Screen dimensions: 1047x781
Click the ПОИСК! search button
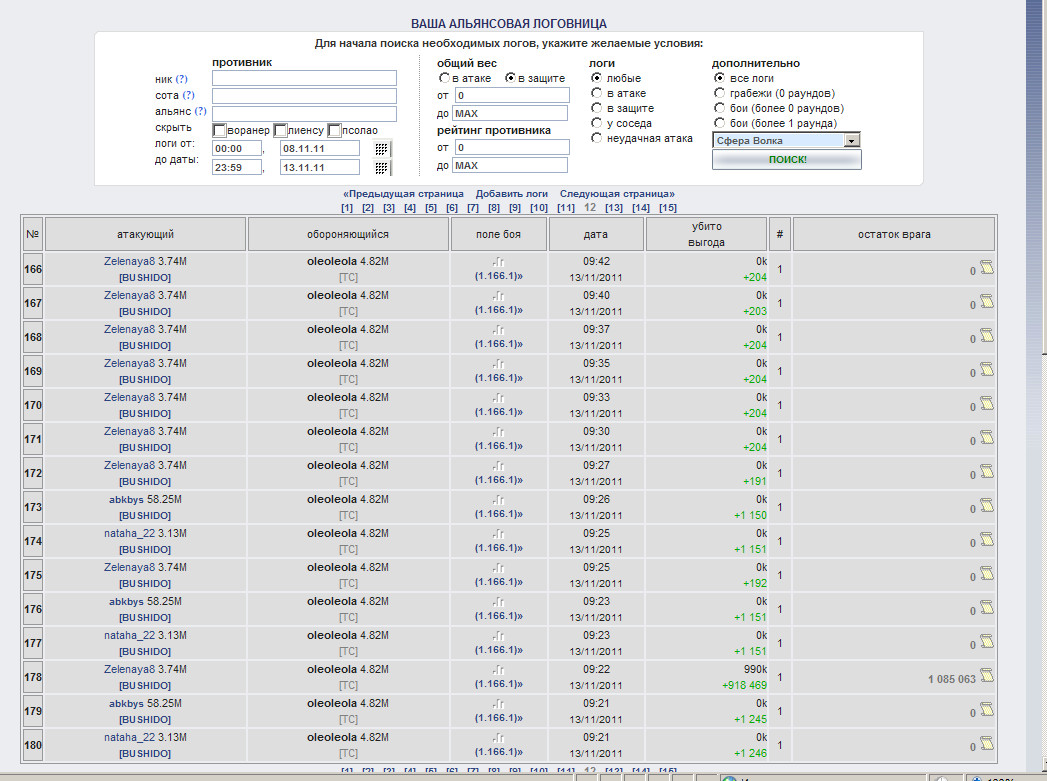pos(787,160)
